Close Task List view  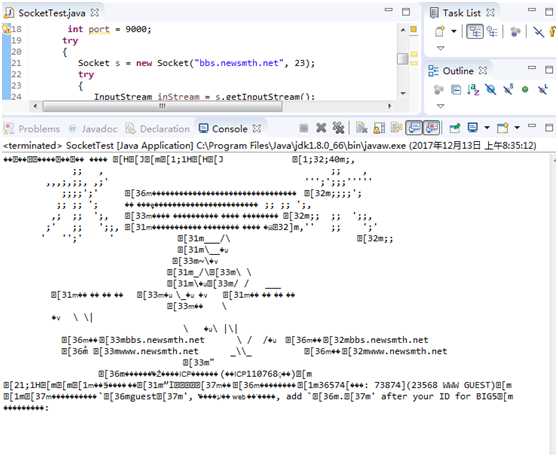(490, 12)
